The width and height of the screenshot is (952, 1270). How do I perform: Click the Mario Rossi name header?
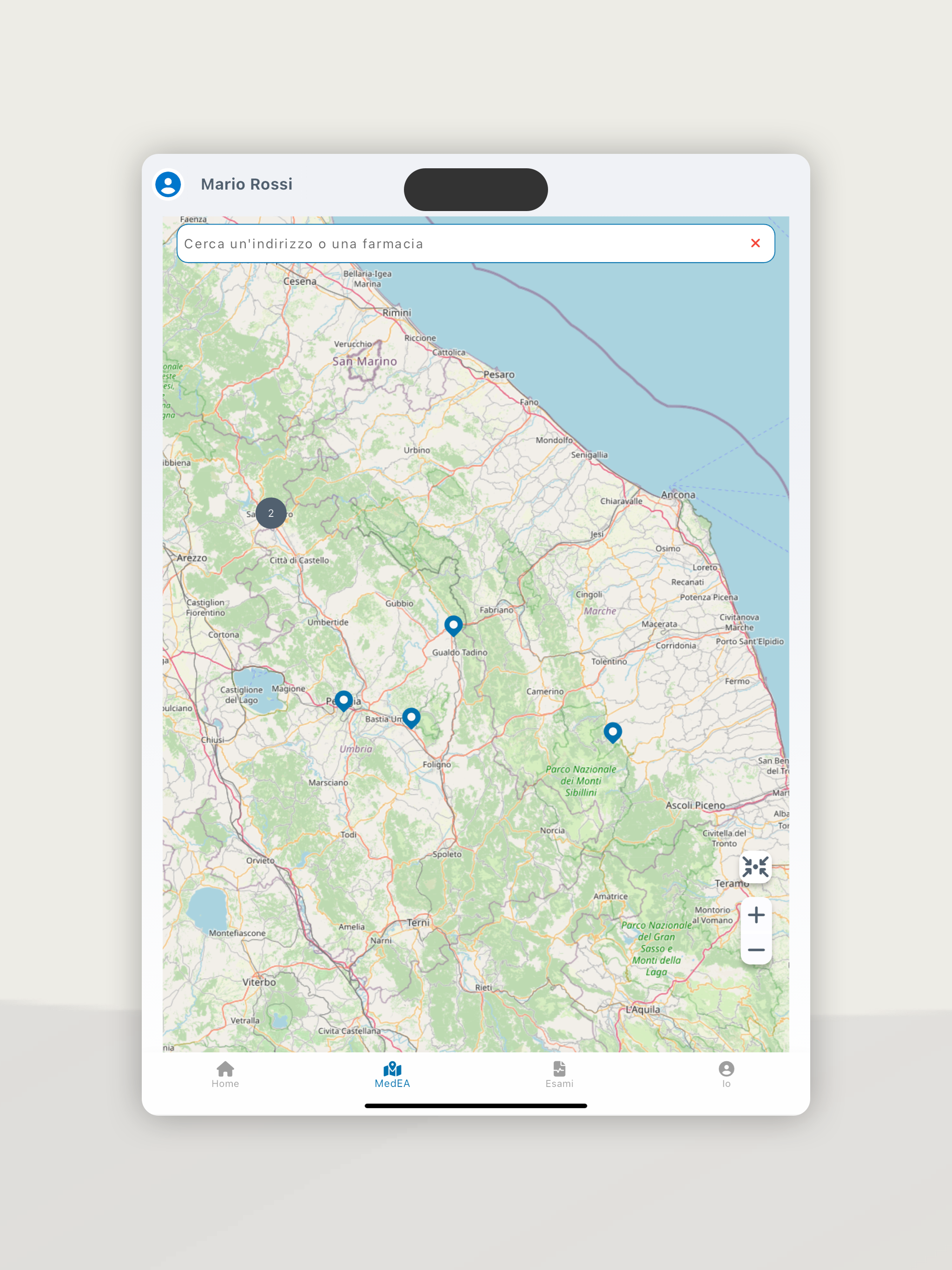coord(246,184)
